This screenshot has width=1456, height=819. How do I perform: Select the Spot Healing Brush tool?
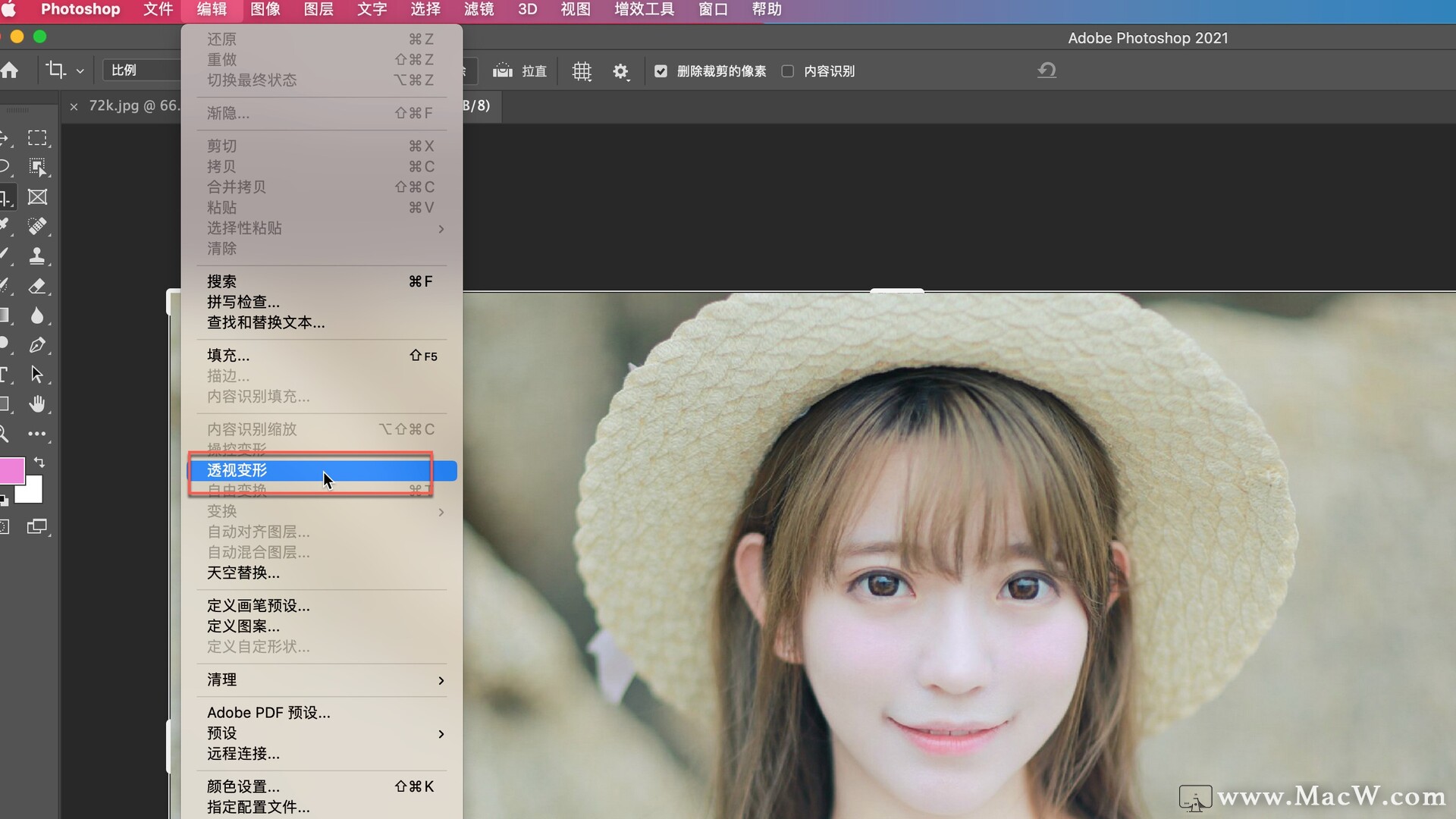(36, 224)
